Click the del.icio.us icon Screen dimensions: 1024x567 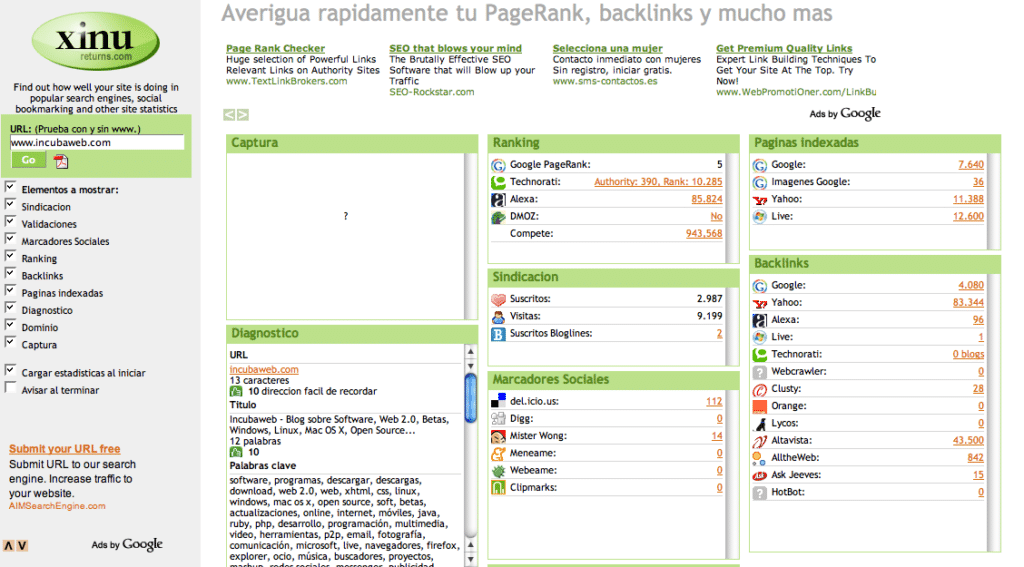pyautogui.click(x=498, y=401)
